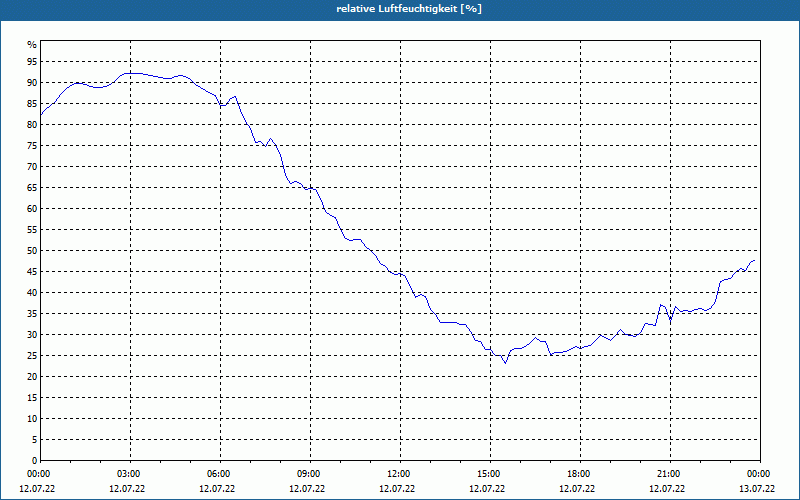Click the x-axis time label '21:00'
Screen dimensions: 800x500
(670, 474)
